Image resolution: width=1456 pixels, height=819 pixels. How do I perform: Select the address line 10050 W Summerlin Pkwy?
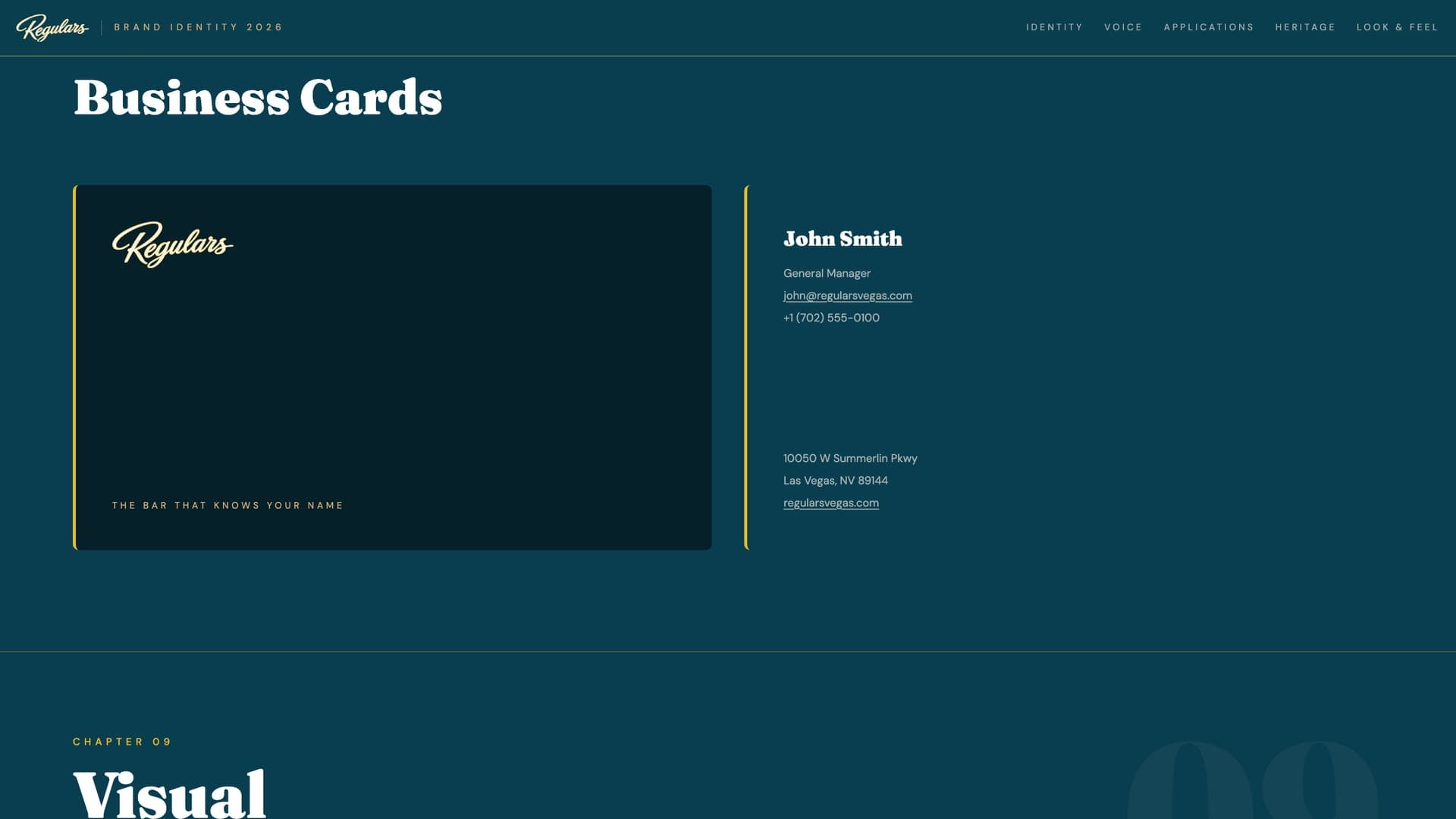pyautogui.click(x=850, y=458)
